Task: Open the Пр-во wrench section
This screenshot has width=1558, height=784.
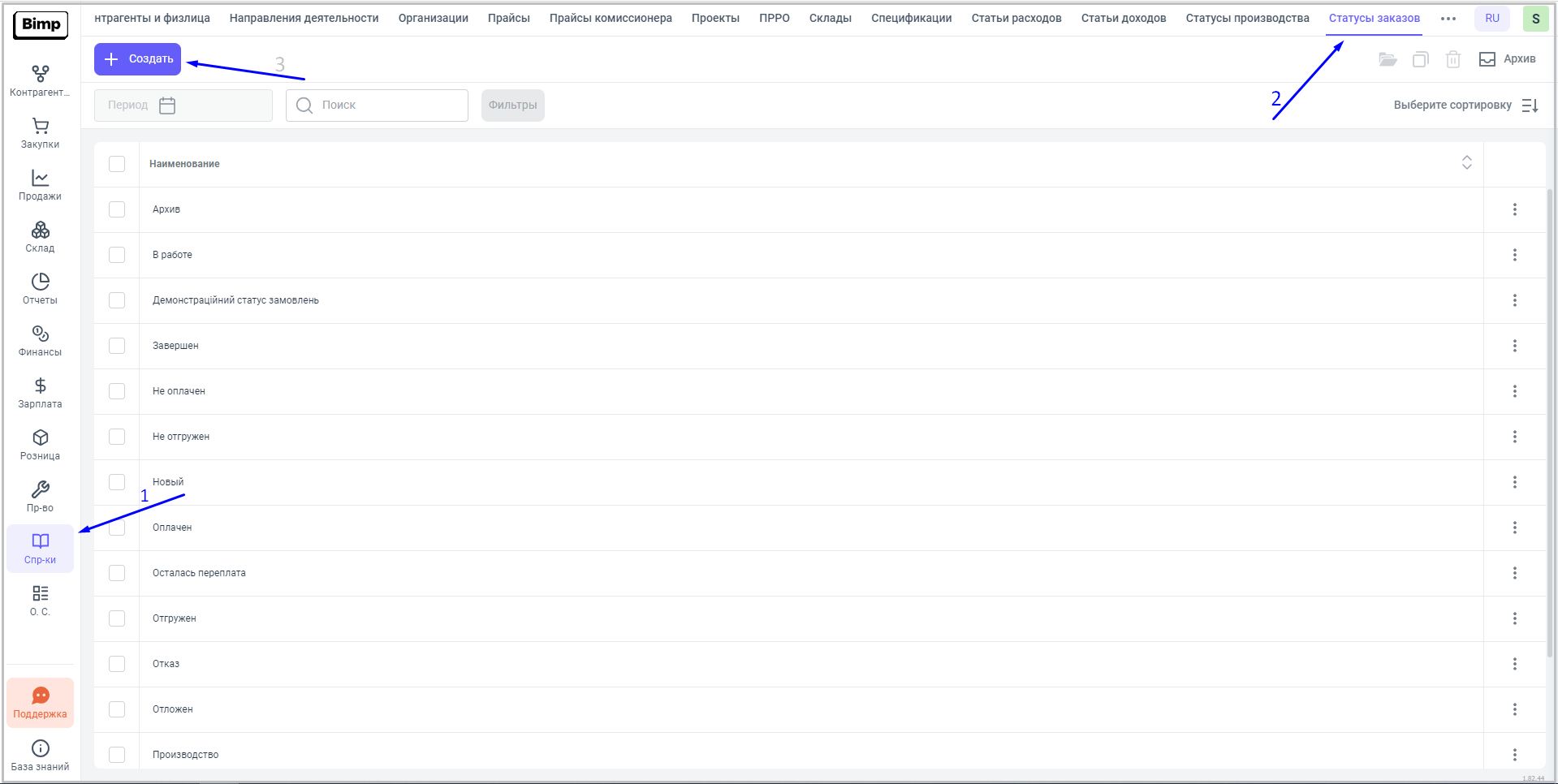Action: 40,497
